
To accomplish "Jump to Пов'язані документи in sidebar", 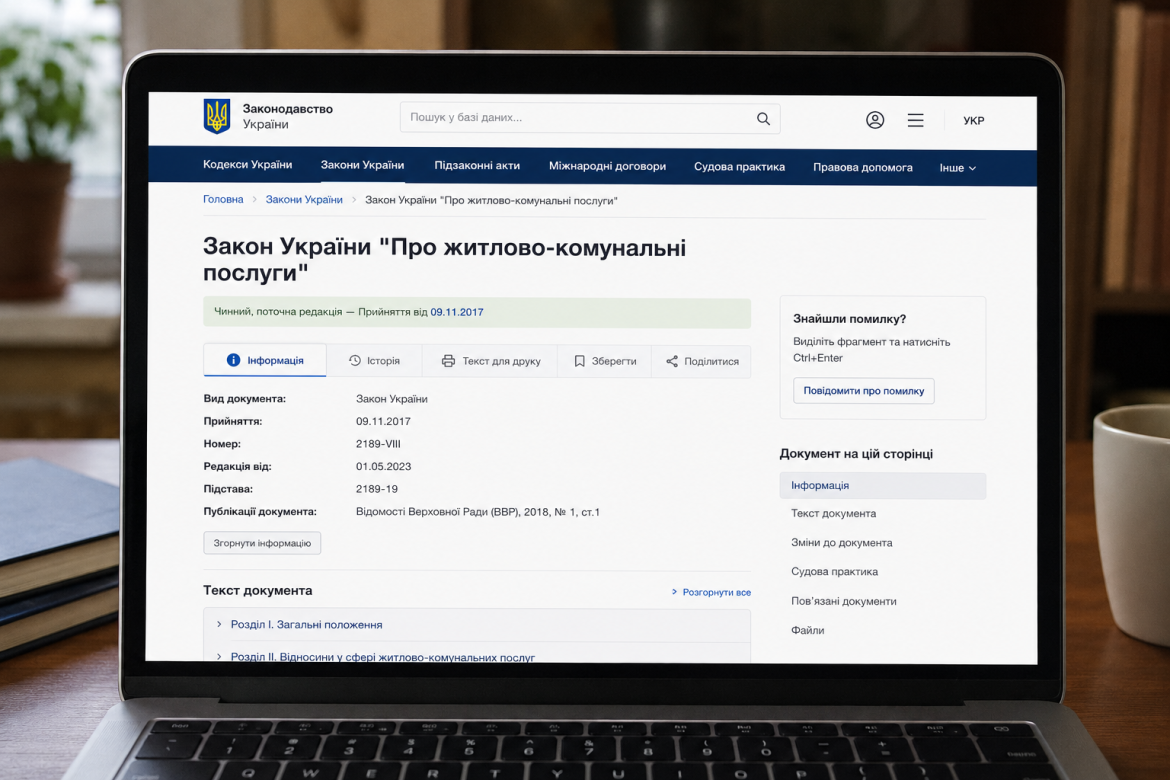I will 844,601.
